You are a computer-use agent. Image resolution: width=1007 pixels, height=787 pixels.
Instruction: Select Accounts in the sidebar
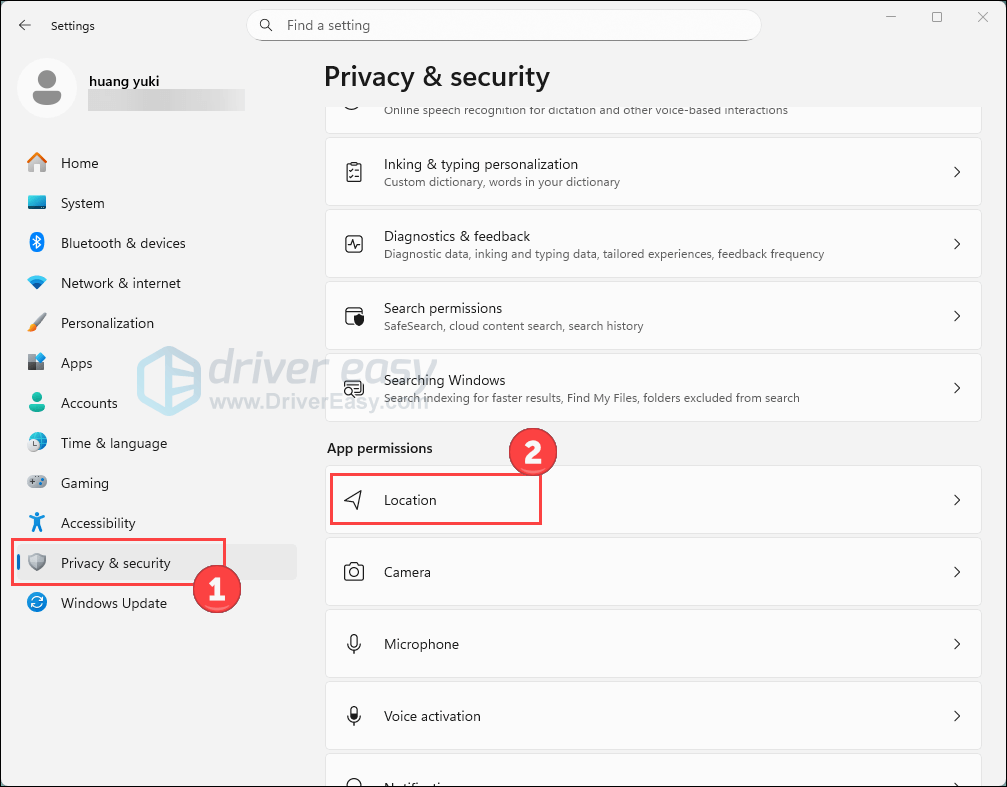pyautogui.click(x=89, y=403)
